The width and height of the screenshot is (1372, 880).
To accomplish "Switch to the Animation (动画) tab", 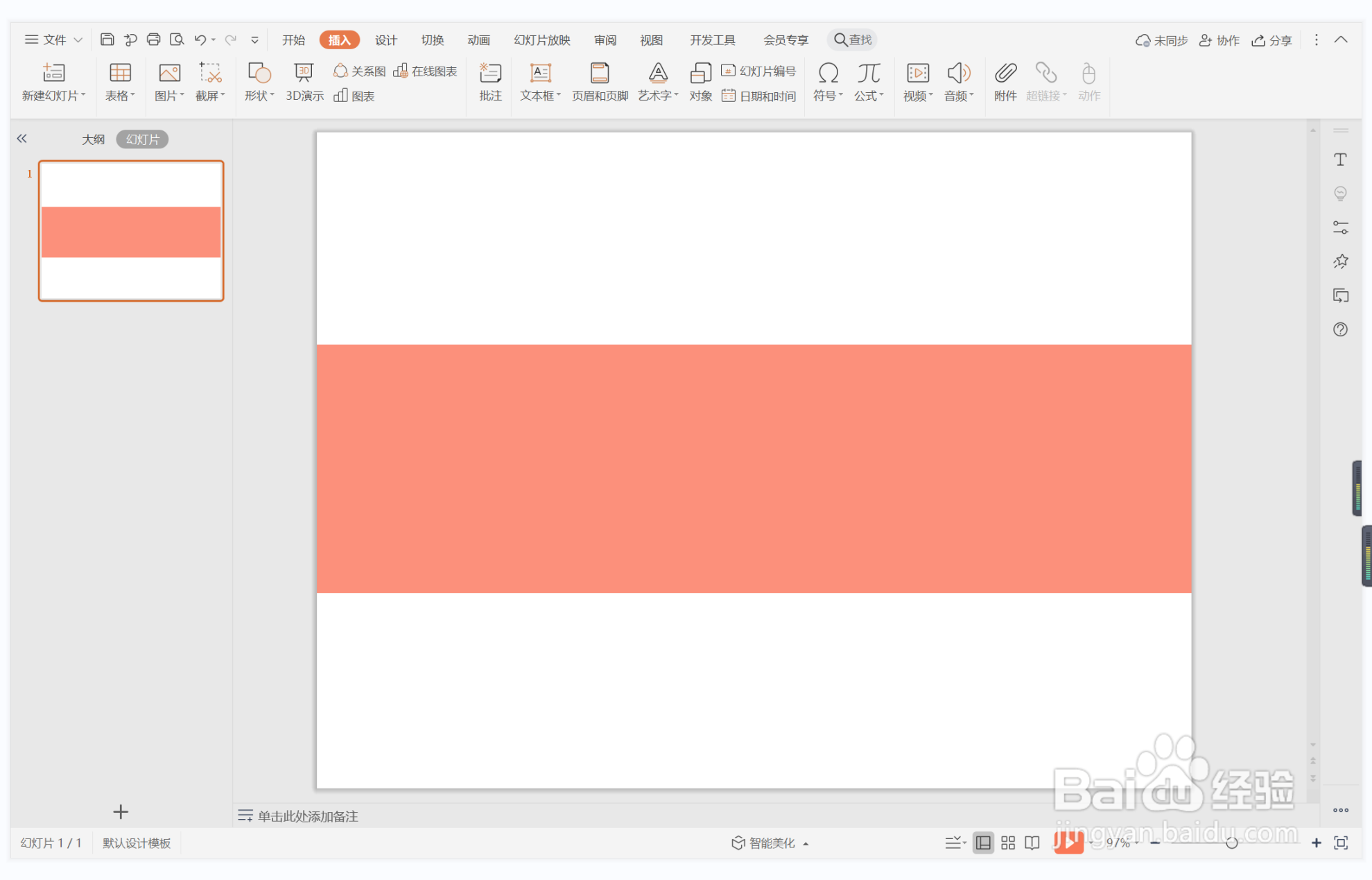I will point(478,40).
